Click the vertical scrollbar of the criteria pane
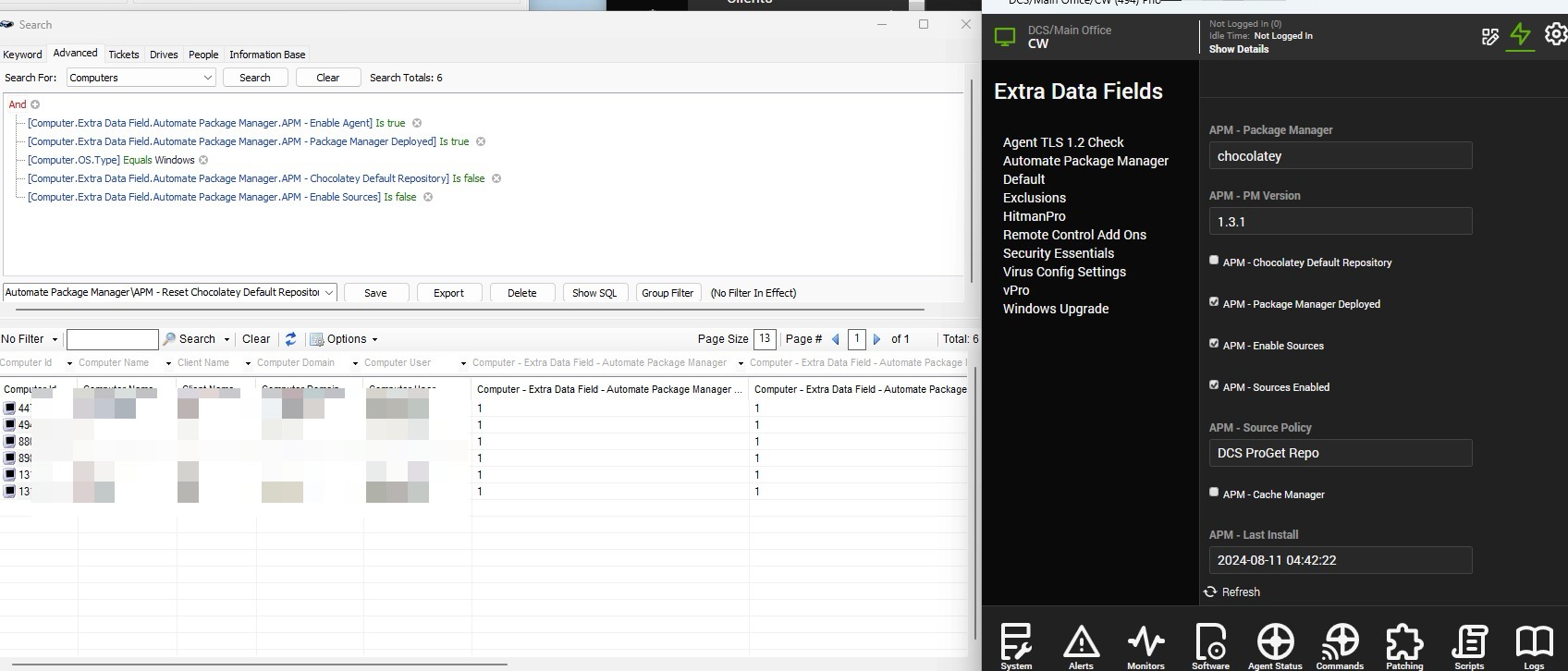 tap(971, 185)
